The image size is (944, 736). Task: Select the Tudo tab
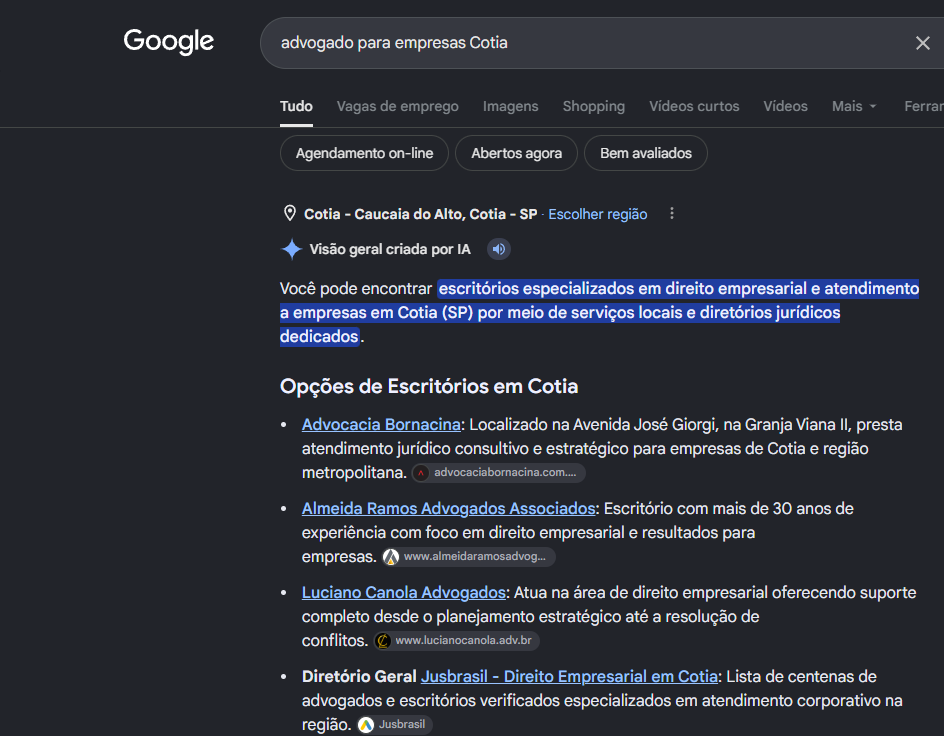pyautogui.click(x=296, y=107)
